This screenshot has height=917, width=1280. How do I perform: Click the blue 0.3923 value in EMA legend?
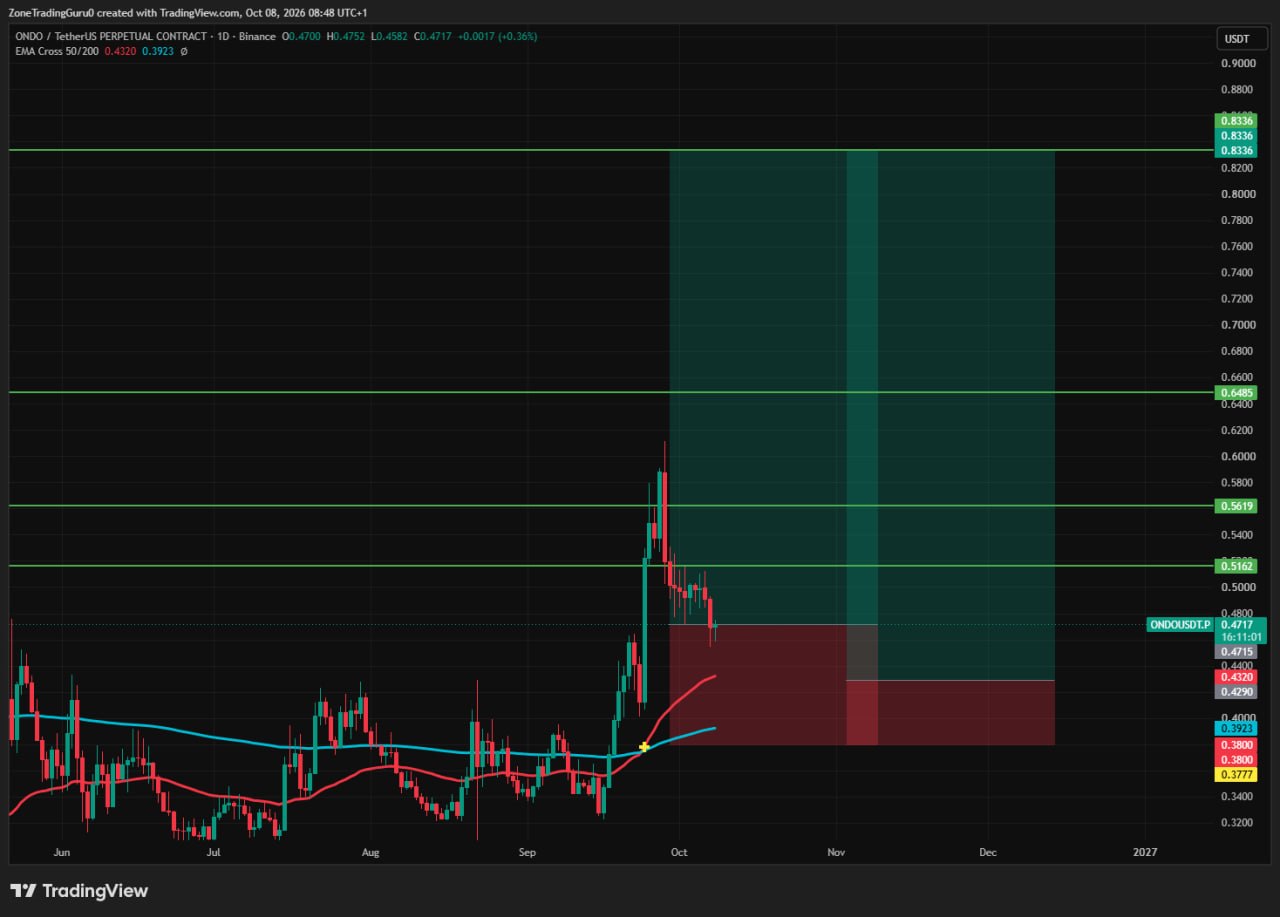point(157,51)
